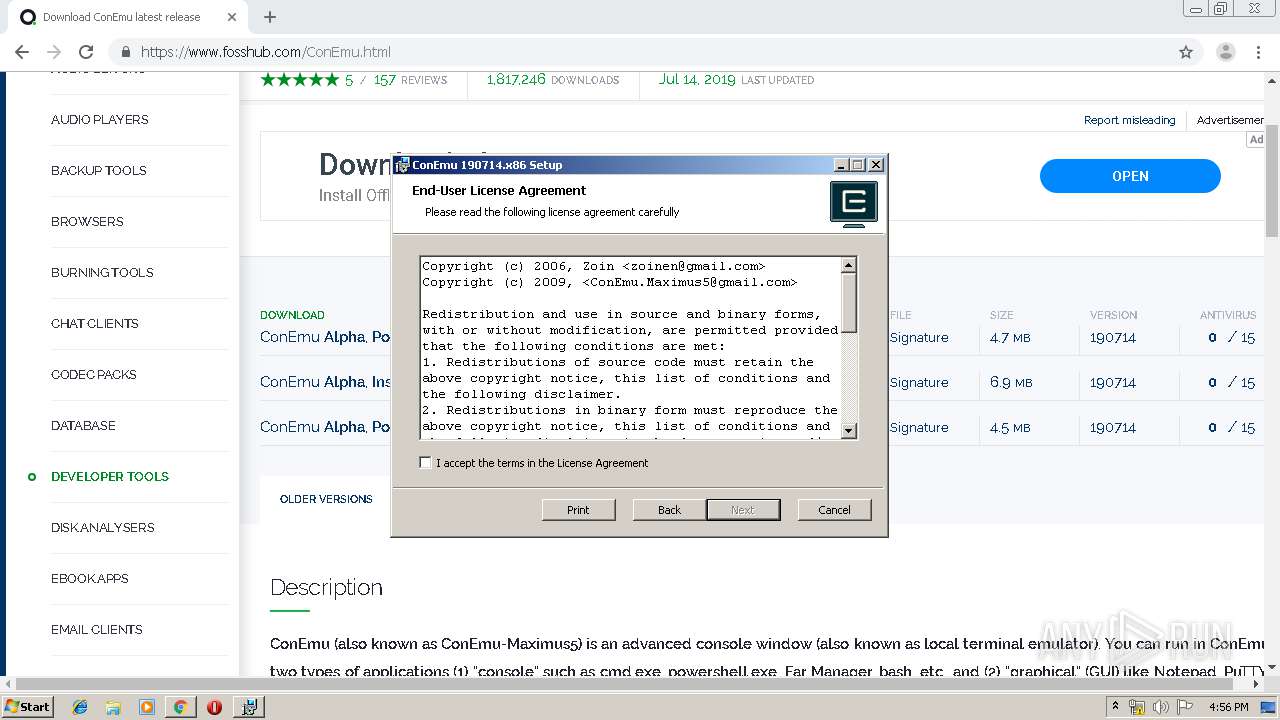This screenshot has height=720, width=1280.
Task: Click the Ad info icon
Action: click(1256, 140)
